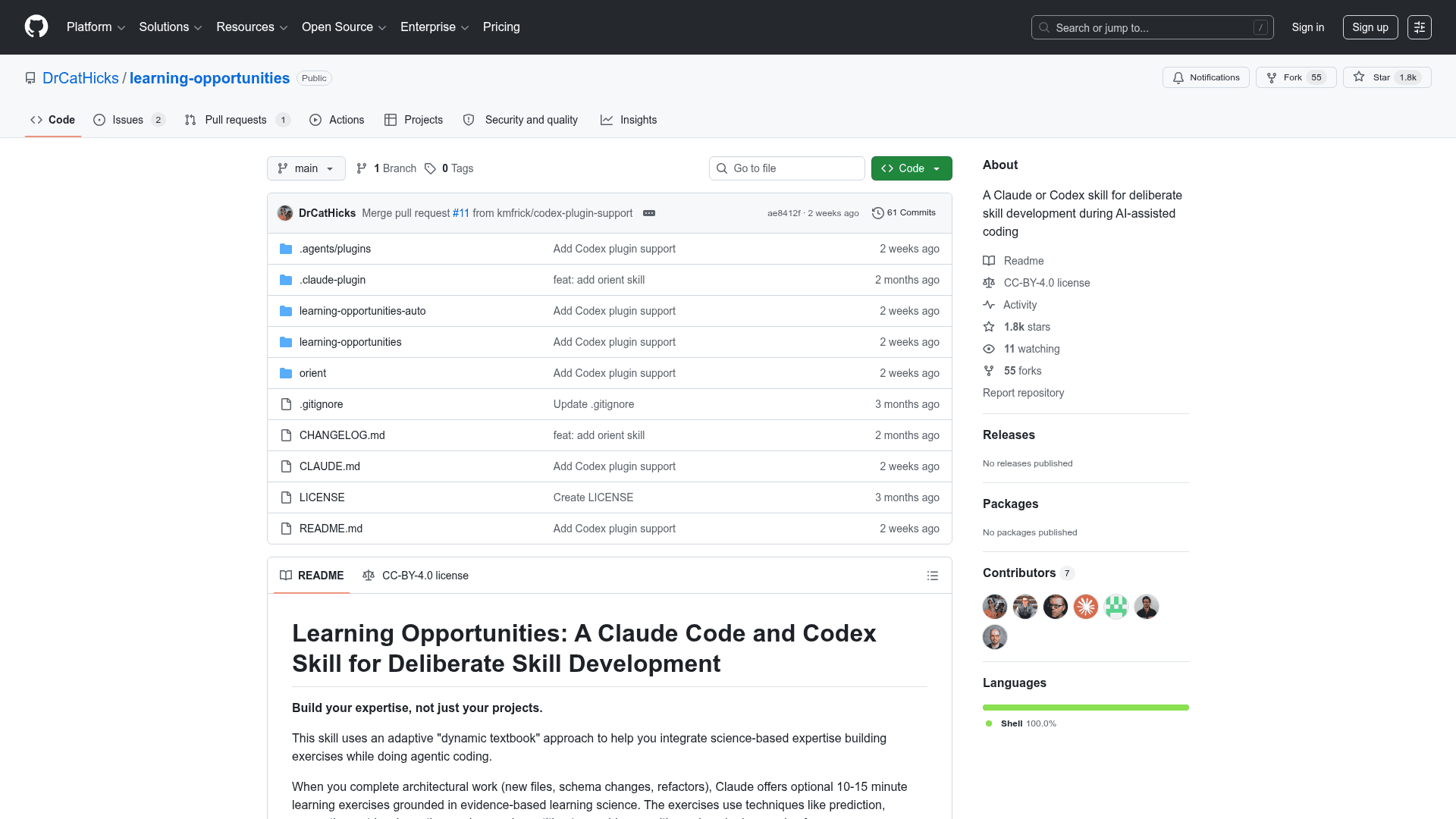The width and height of the screenshot is (1456, 819).
Task: Click the green Shell language bar
Action: [1085, 708]
